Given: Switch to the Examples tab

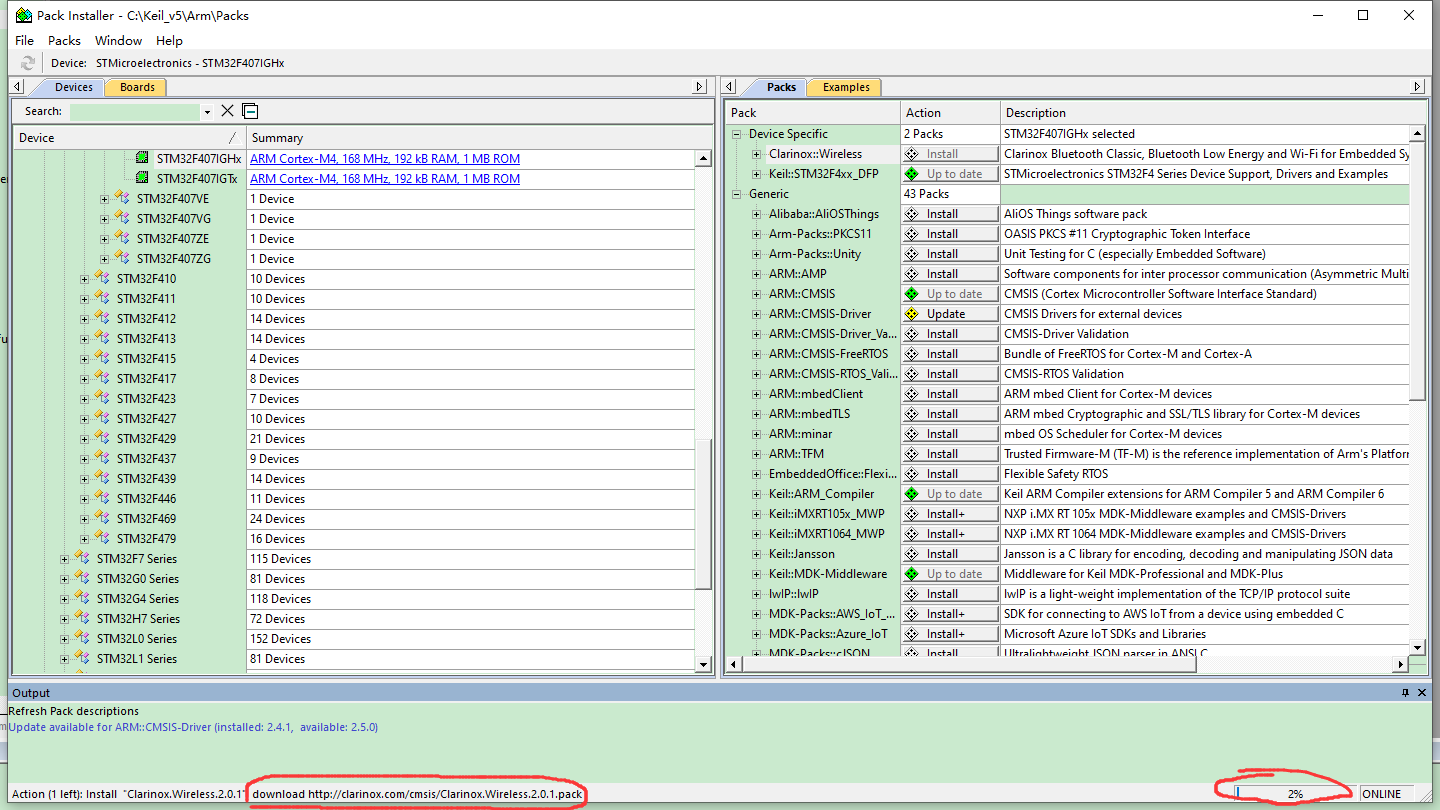Looking at the screenshot, I should [846, 87].
